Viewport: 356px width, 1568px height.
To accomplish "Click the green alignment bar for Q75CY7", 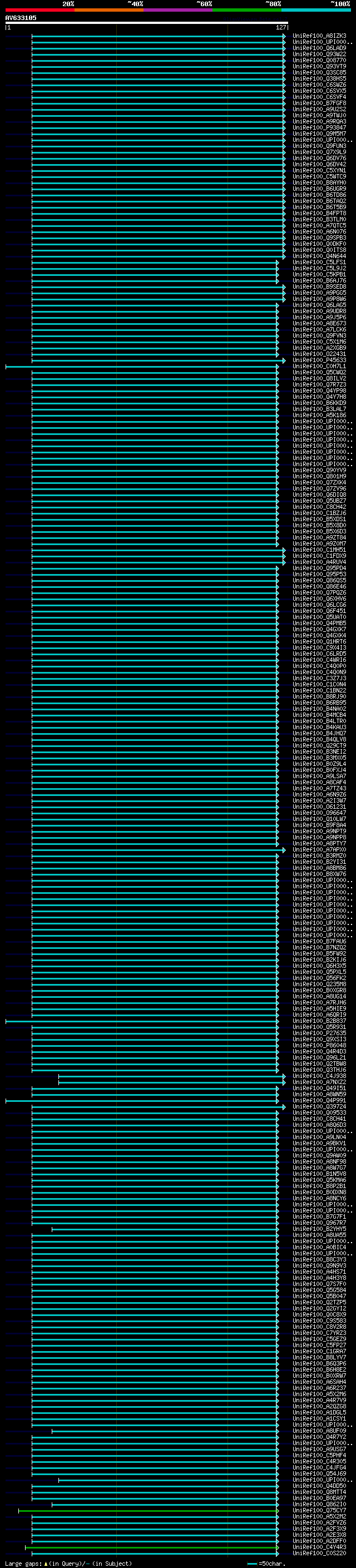I will (x=149, y=1510).
